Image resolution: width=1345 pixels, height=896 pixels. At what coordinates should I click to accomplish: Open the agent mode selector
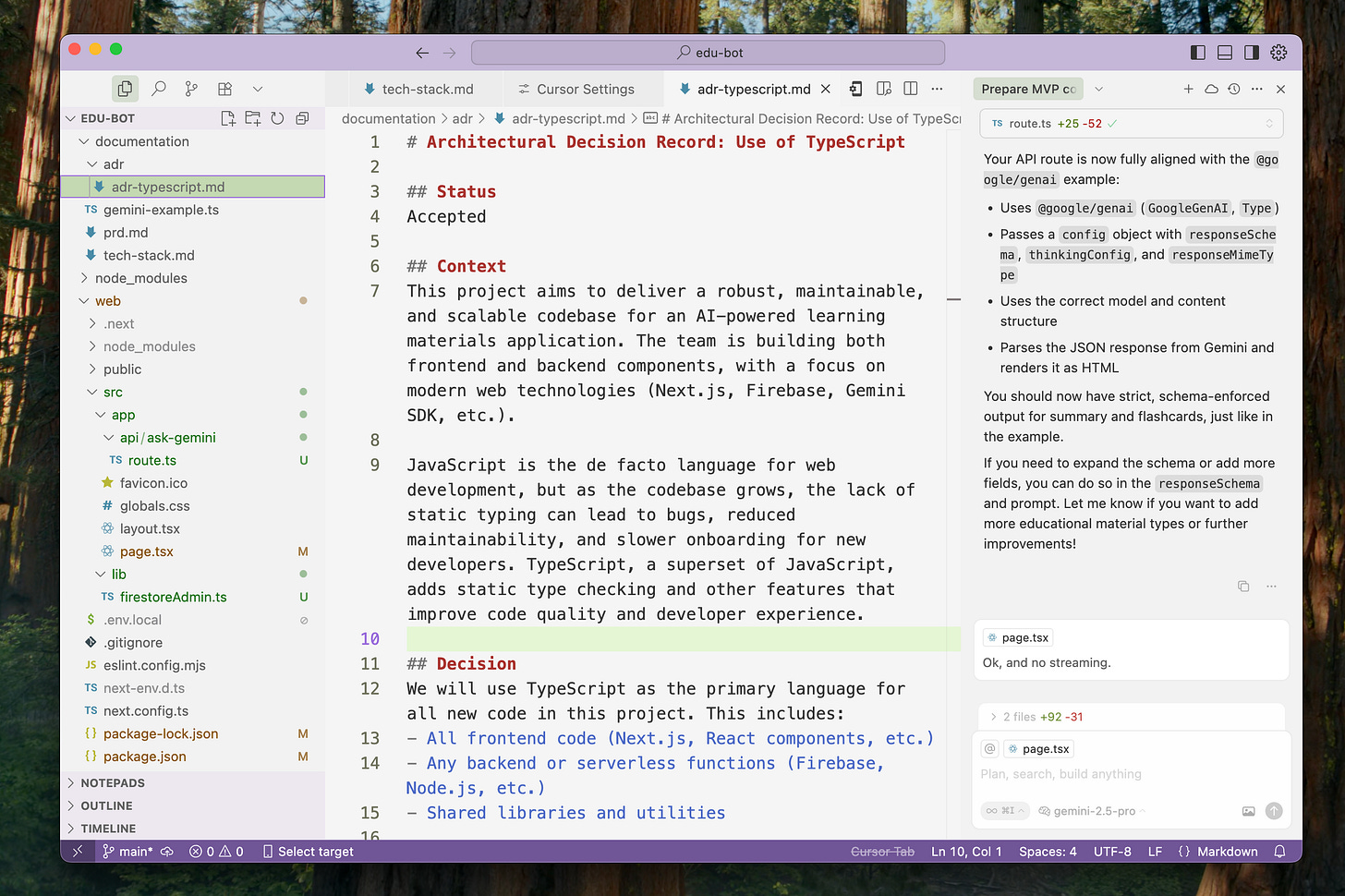1005,811
